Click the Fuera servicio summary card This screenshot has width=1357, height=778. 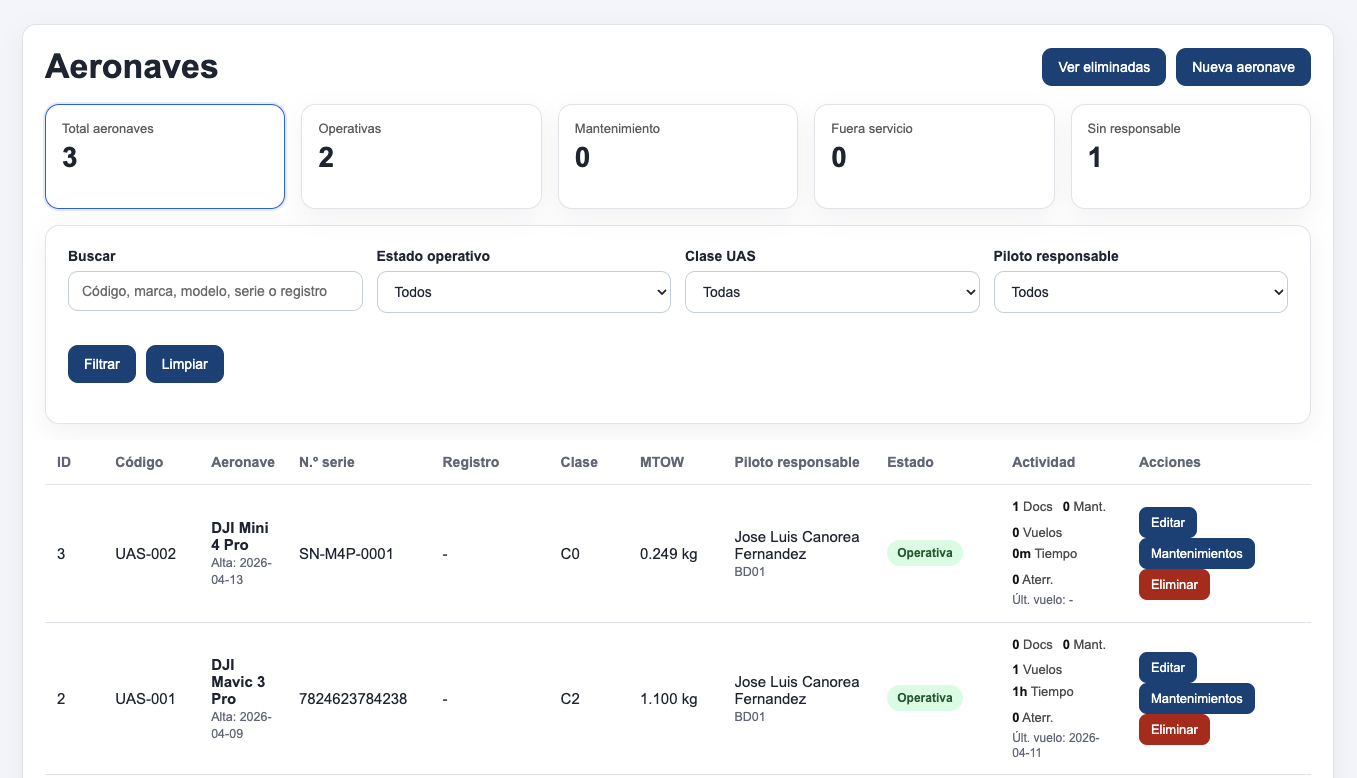(x=934, y=156)
